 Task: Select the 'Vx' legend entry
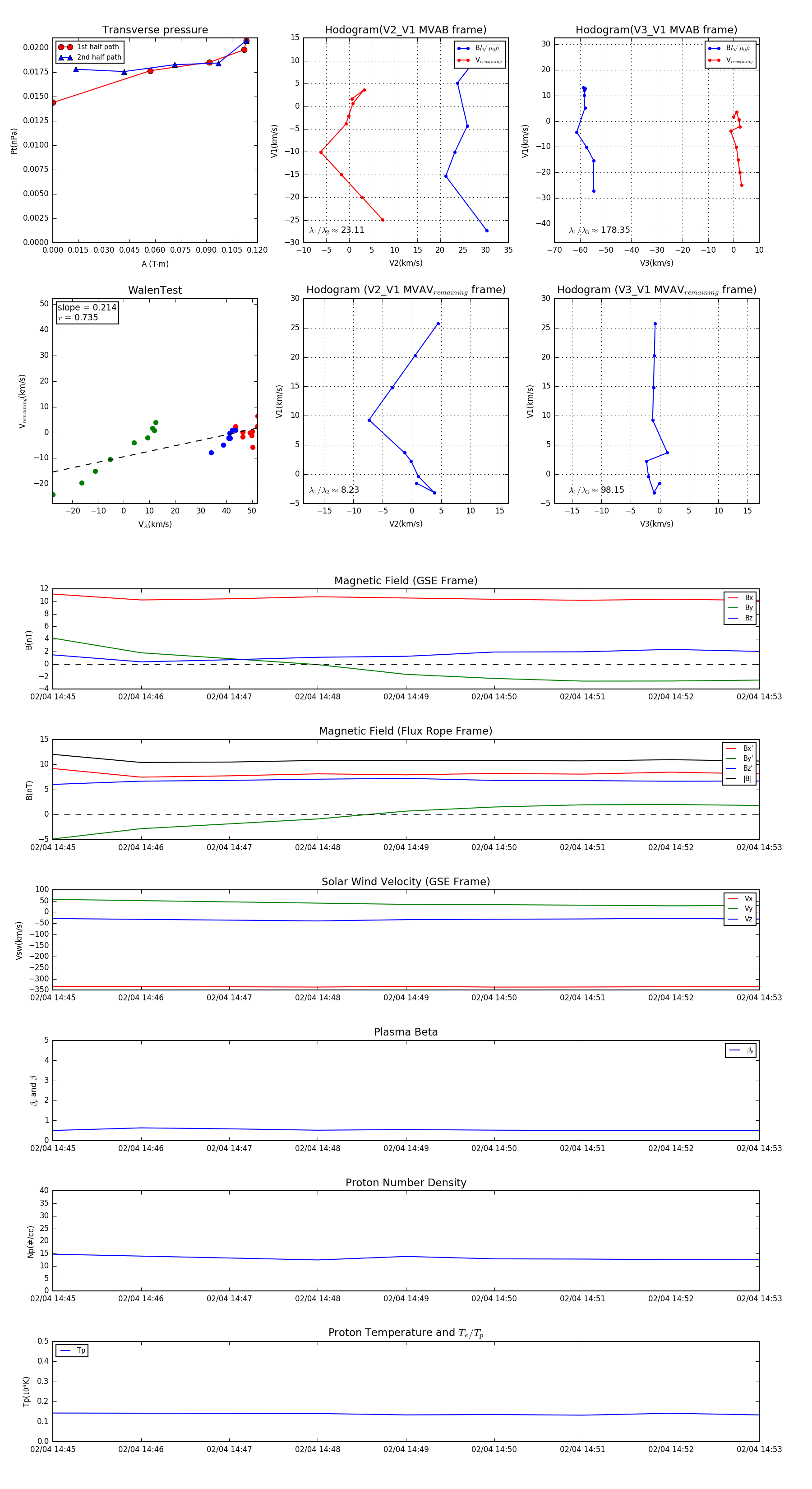[740, 898]
